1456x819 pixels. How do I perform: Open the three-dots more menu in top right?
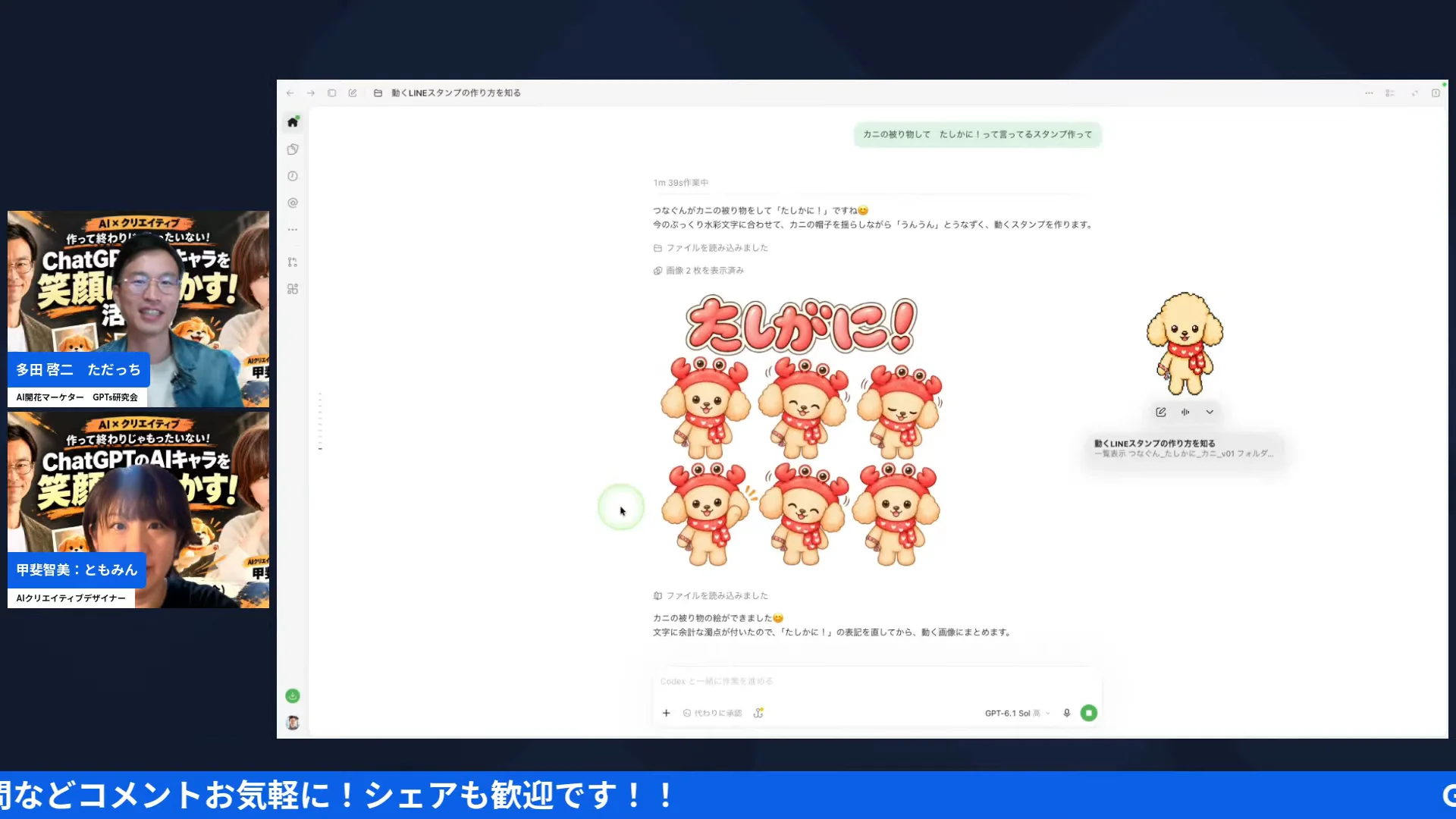coord(1369,93)
